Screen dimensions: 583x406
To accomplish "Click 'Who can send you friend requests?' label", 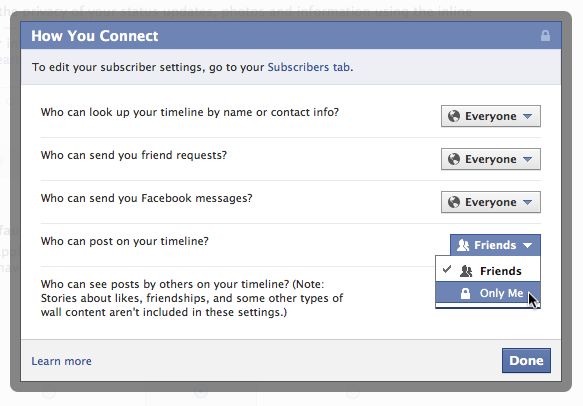I will pos(134,155).
